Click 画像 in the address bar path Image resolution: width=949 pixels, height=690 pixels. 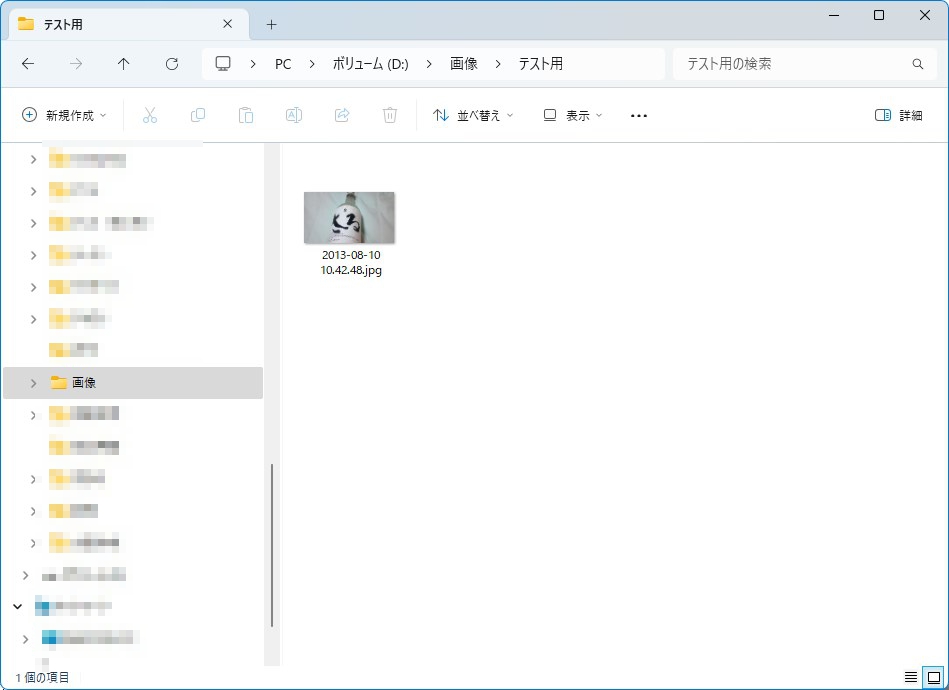(x=464, y=64)
